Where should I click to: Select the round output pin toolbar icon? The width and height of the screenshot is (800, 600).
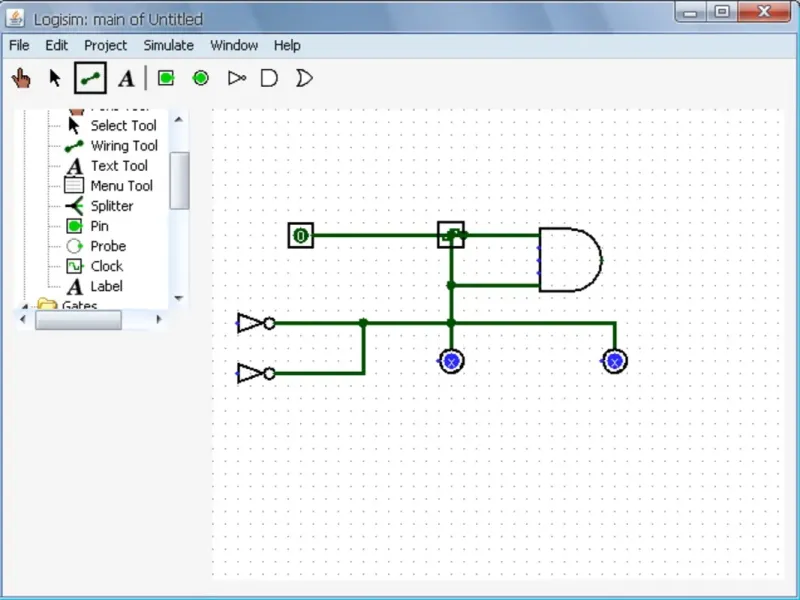(x=200, y=78)
